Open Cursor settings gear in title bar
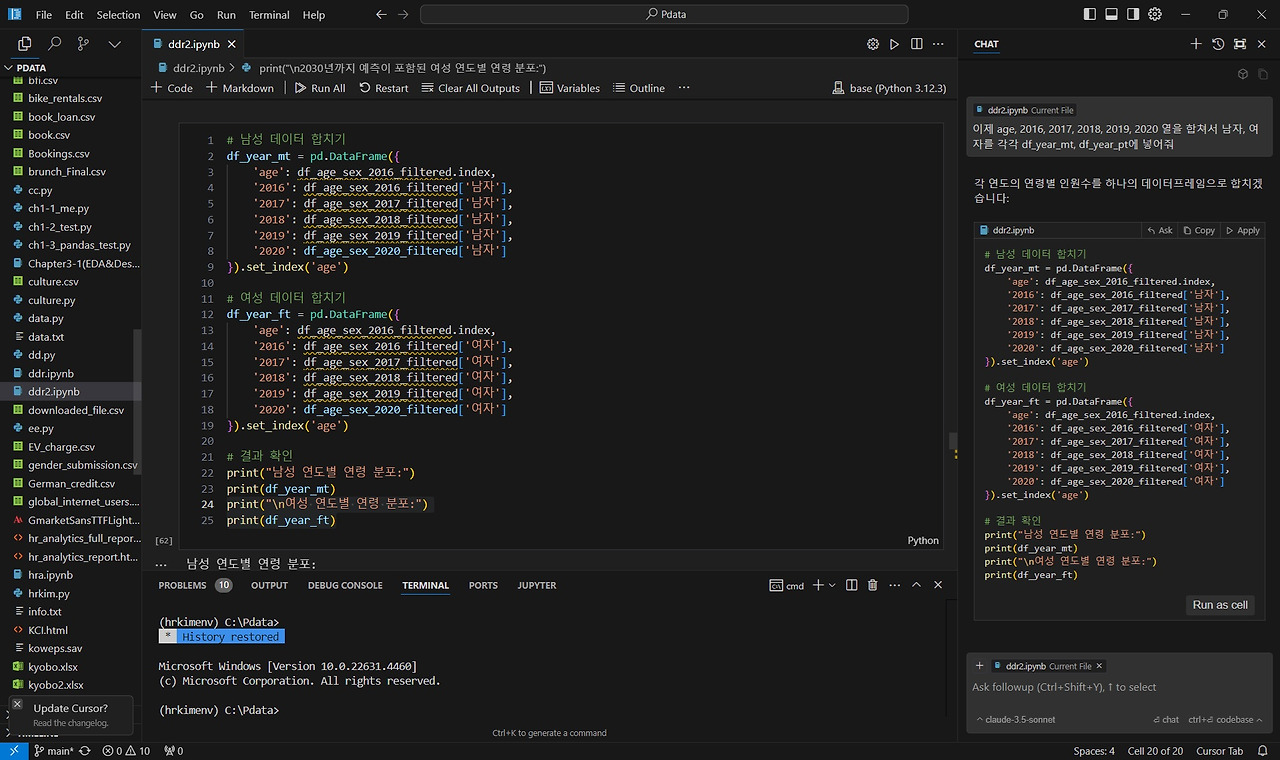The image size is (1280, 760). pos(1155,15)
